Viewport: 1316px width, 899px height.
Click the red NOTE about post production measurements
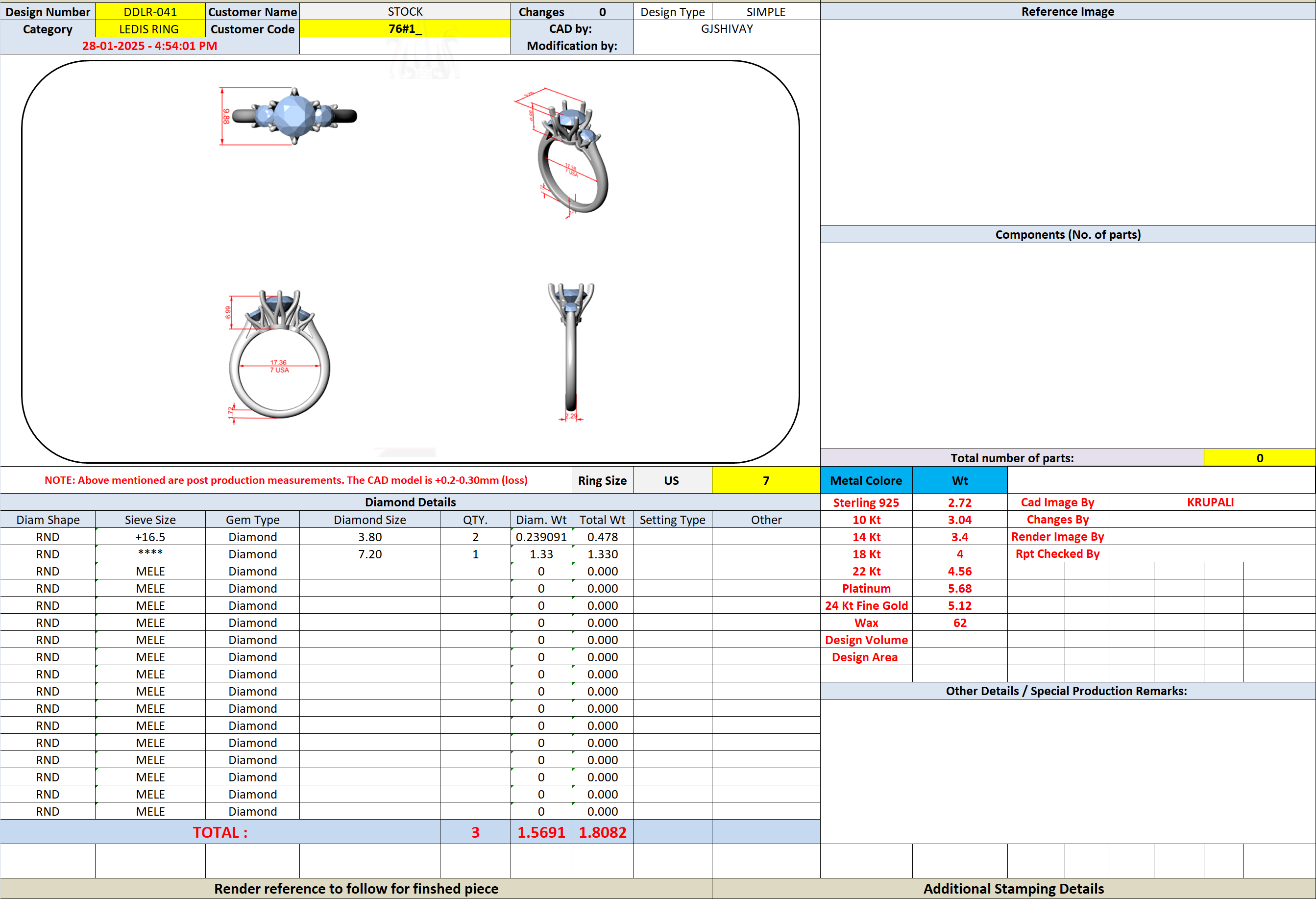click(286, 480)
